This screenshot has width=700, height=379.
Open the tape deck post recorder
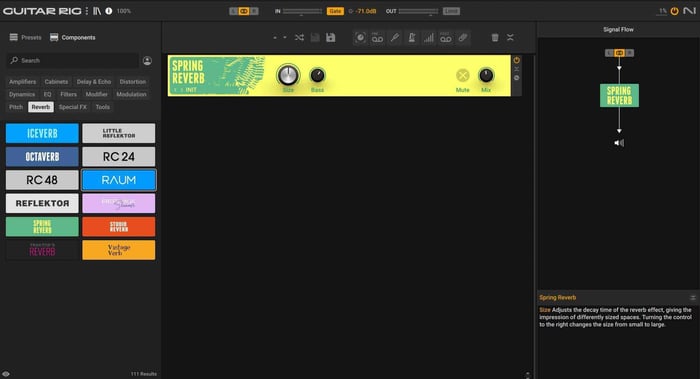(x=446, y=37)
